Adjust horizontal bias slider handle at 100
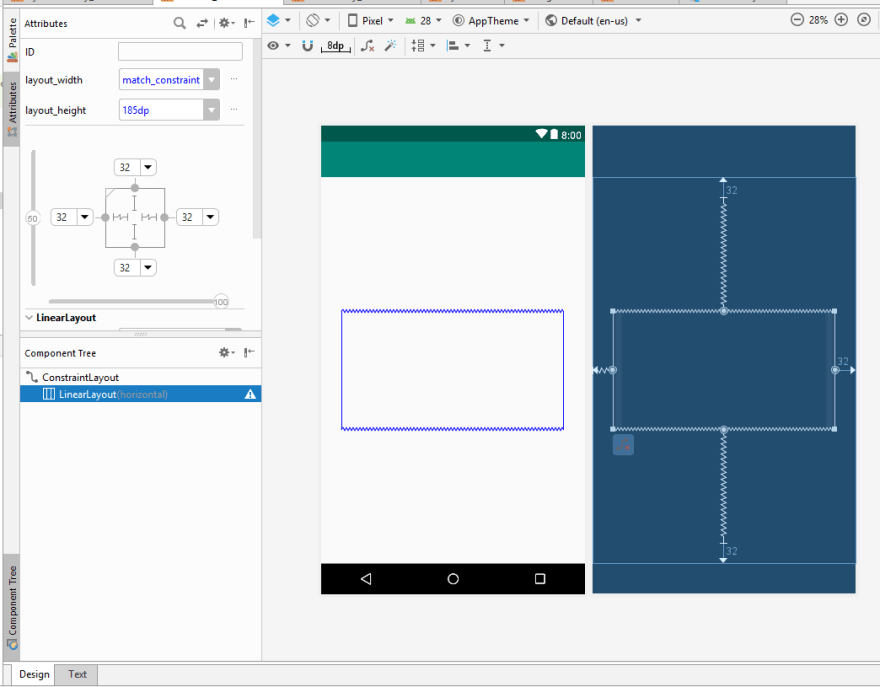Image resolution: width=880 pixels, height=687 pixels. [x=221, y=301]
